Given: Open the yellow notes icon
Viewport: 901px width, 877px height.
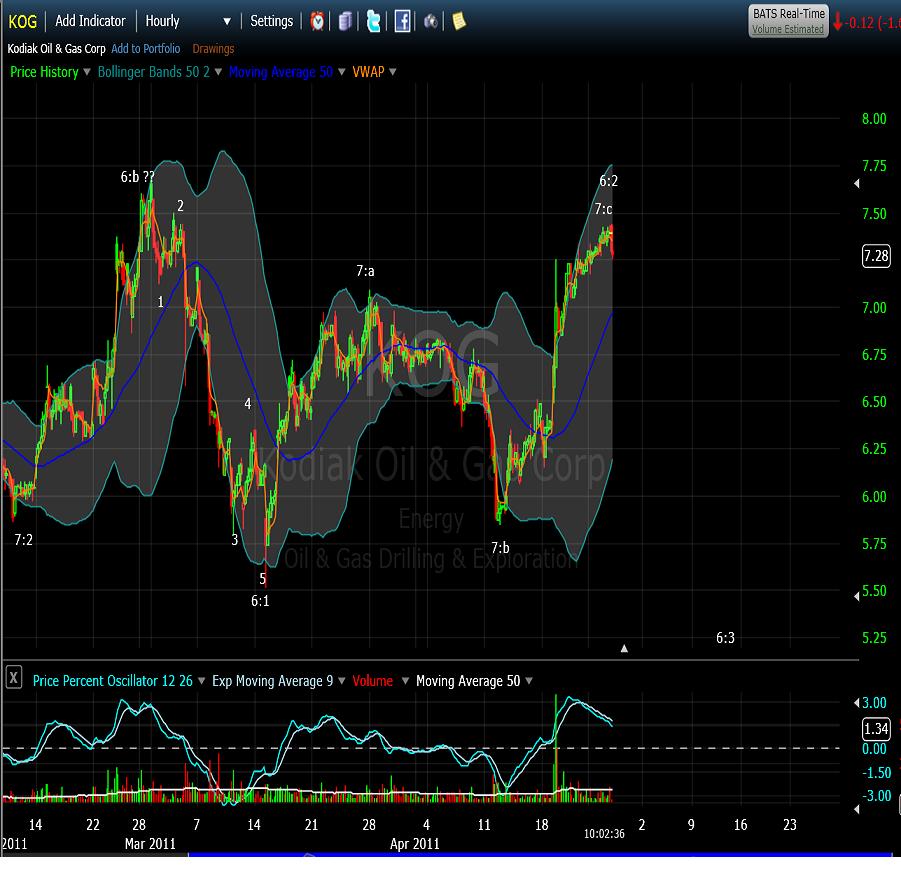Looking at the screenshot, I should click(459, 21).
